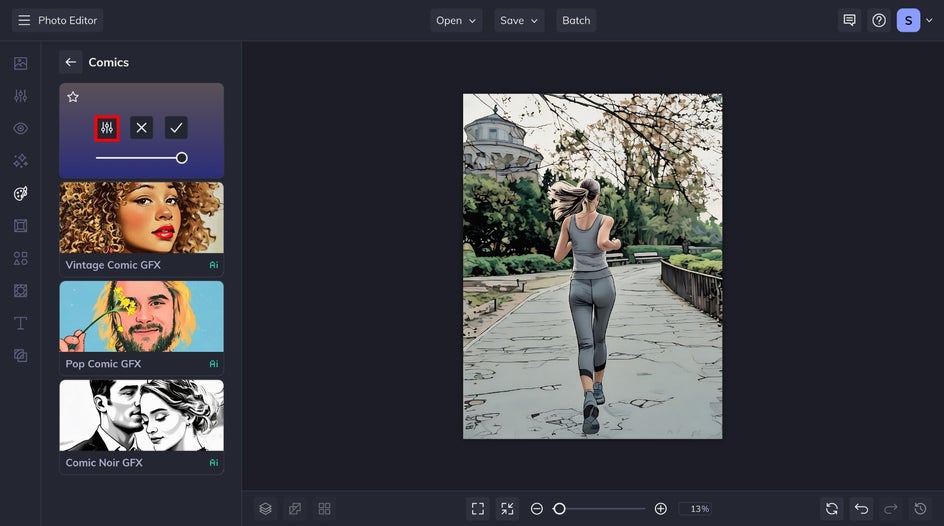The height and width of the screenshot is (526, 944).
Task: Open the effect settings sliders button
Action: point(107,128)
